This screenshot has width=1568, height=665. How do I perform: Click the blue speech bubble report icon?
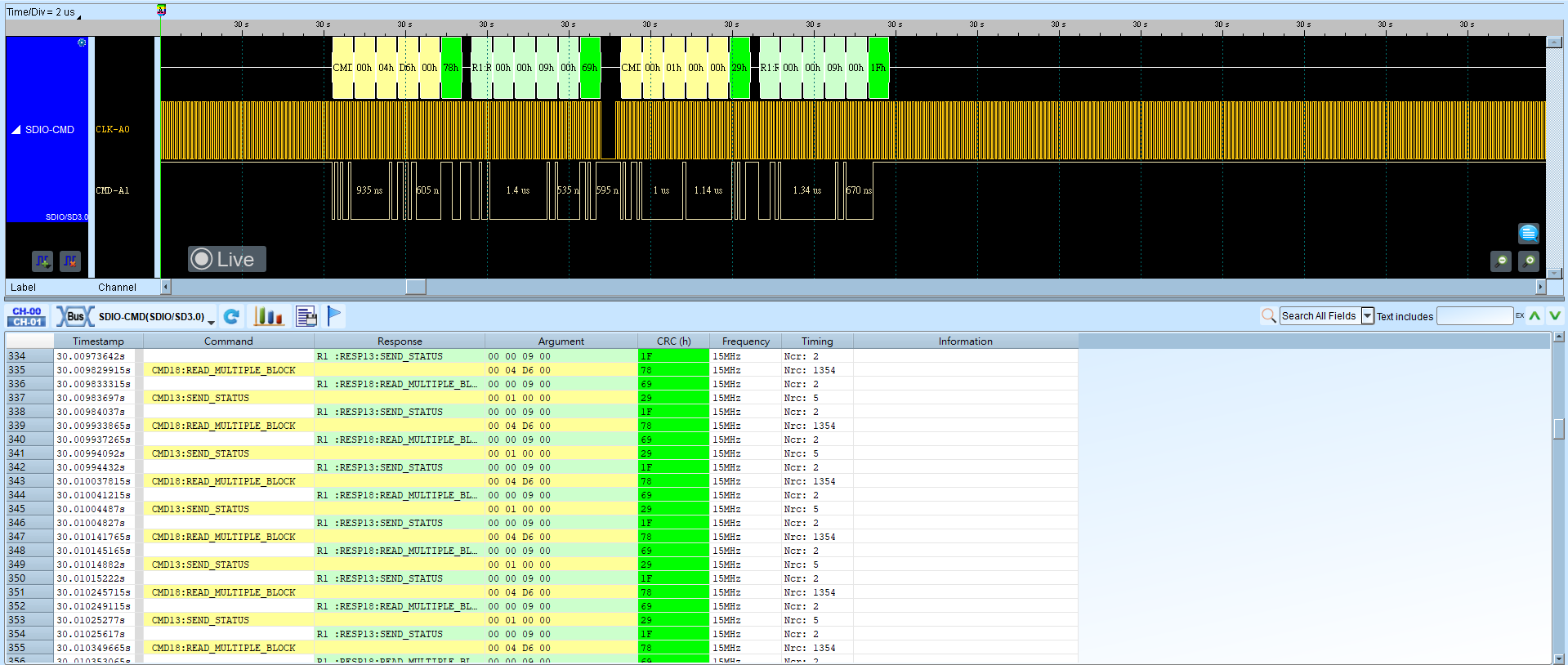(1528, 234)
